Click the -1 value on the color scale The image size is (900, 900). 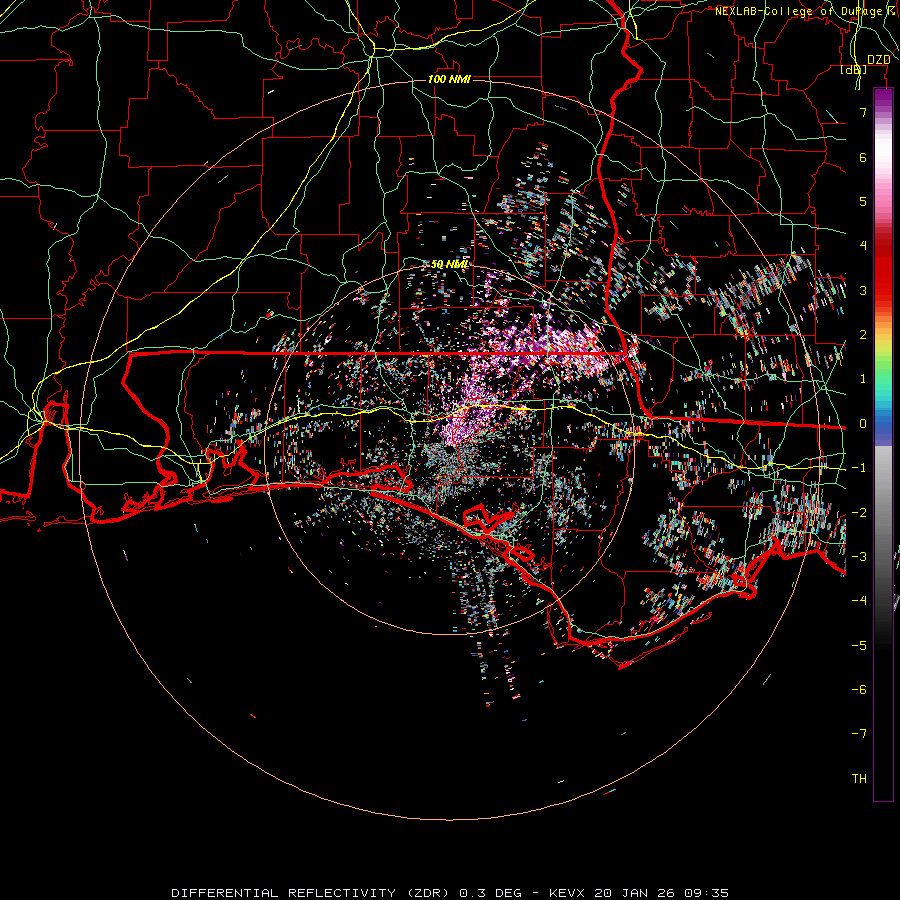point(859,468)
